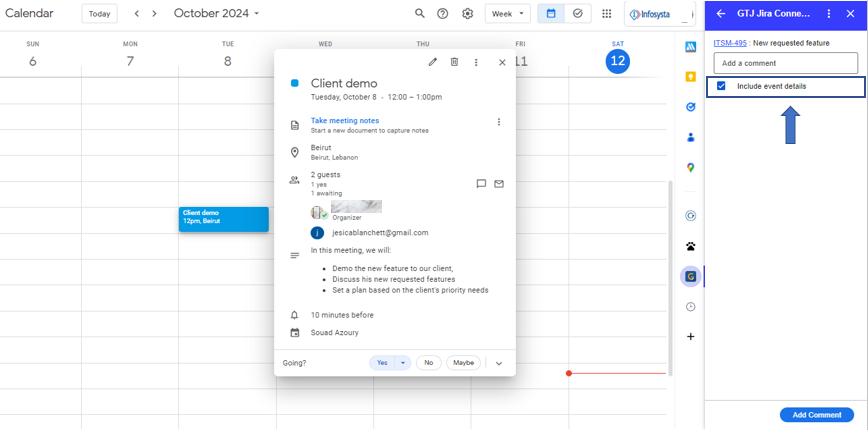Click the edit event pencil icon
Image resolution: width=868 pixels, height=430 pixels.
pos(433,62)
